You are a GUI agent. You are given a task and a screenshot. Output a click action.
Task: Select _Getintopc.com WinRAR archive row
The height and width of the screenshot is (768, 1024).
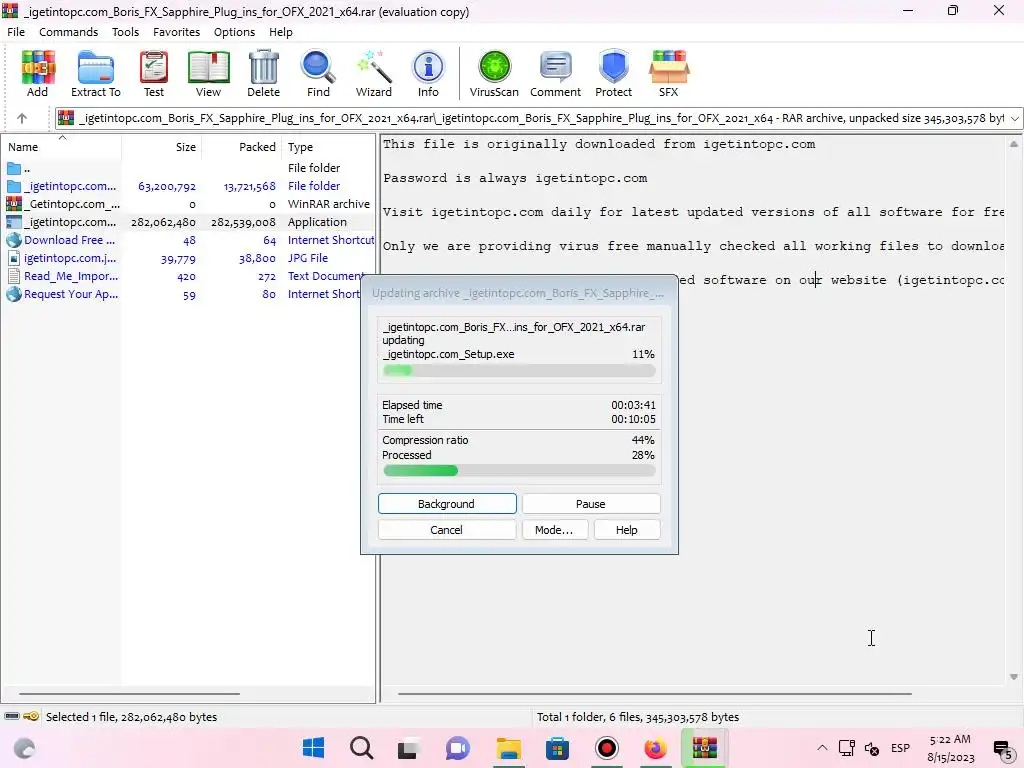(x=188, y=204)
